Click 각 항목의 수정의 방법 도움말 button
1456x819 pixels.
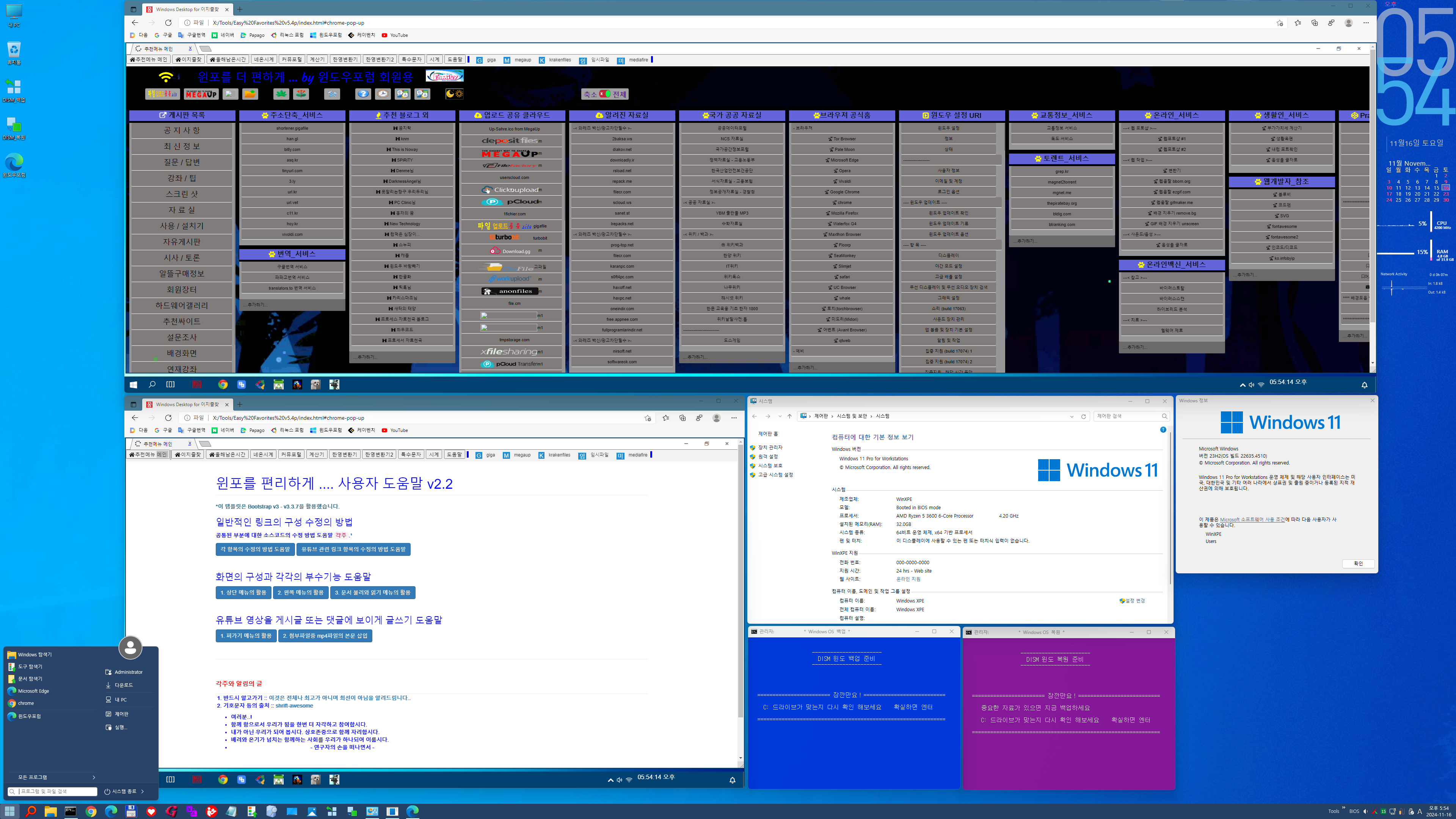(x=255, y=549)
